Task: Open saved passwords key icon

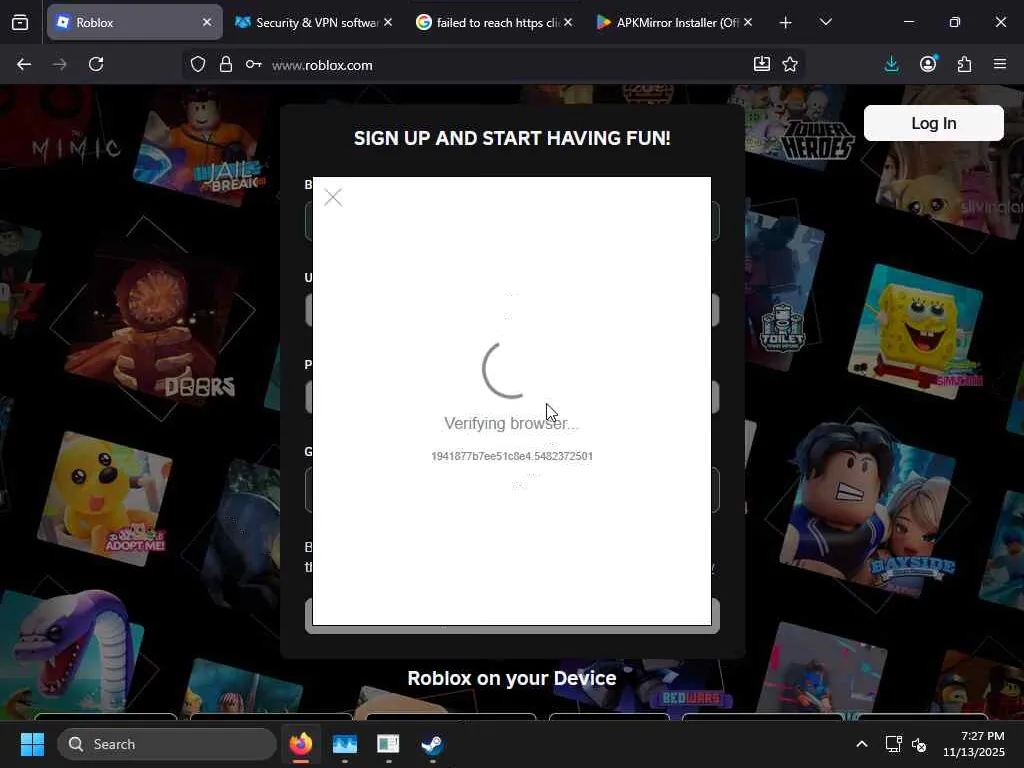Action: [253, 64]
